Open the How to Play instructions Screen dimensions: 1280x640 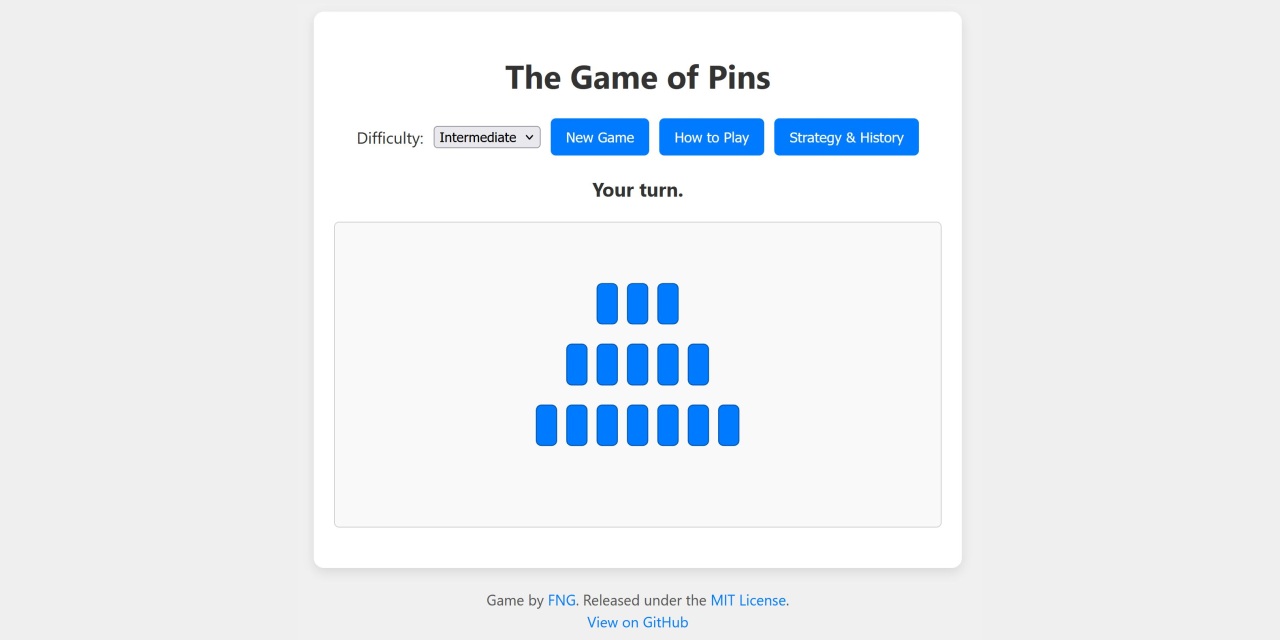(711, 137)
